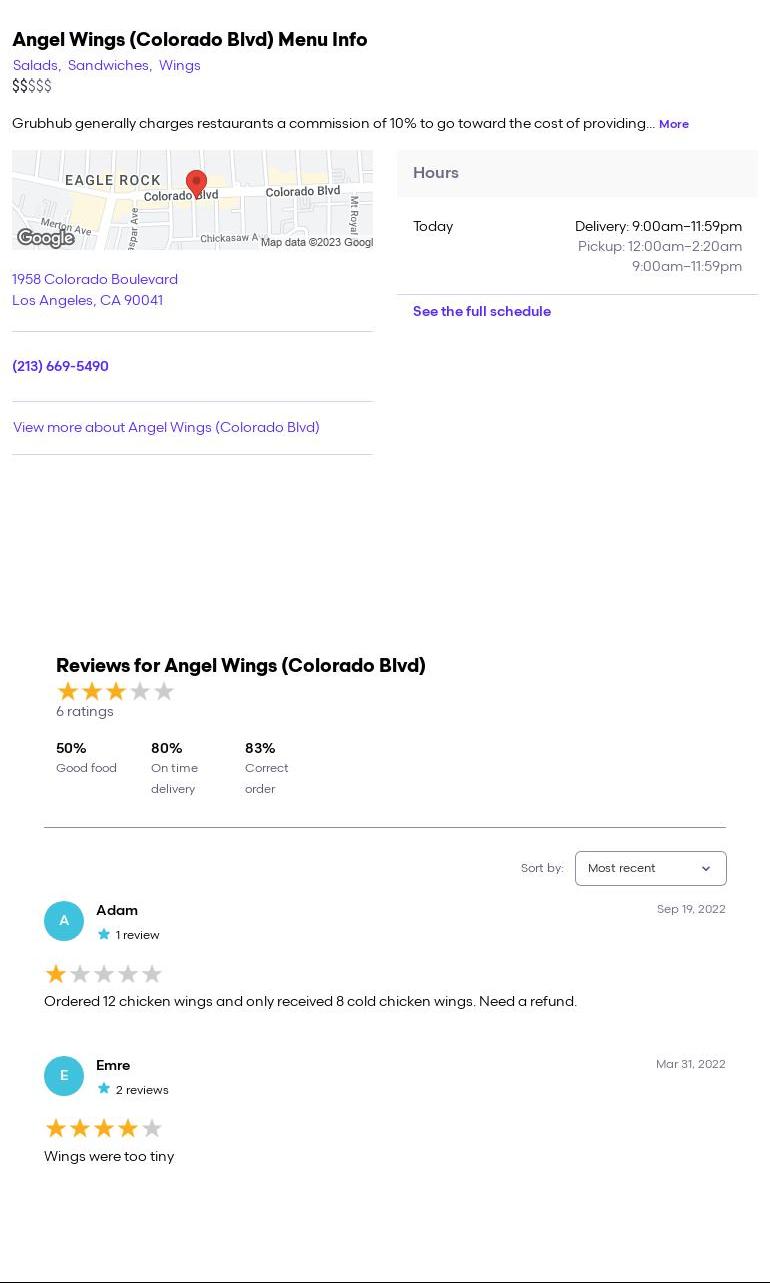Click Emre's four-star review rating
The image size is (770, 1283).
104,1129
